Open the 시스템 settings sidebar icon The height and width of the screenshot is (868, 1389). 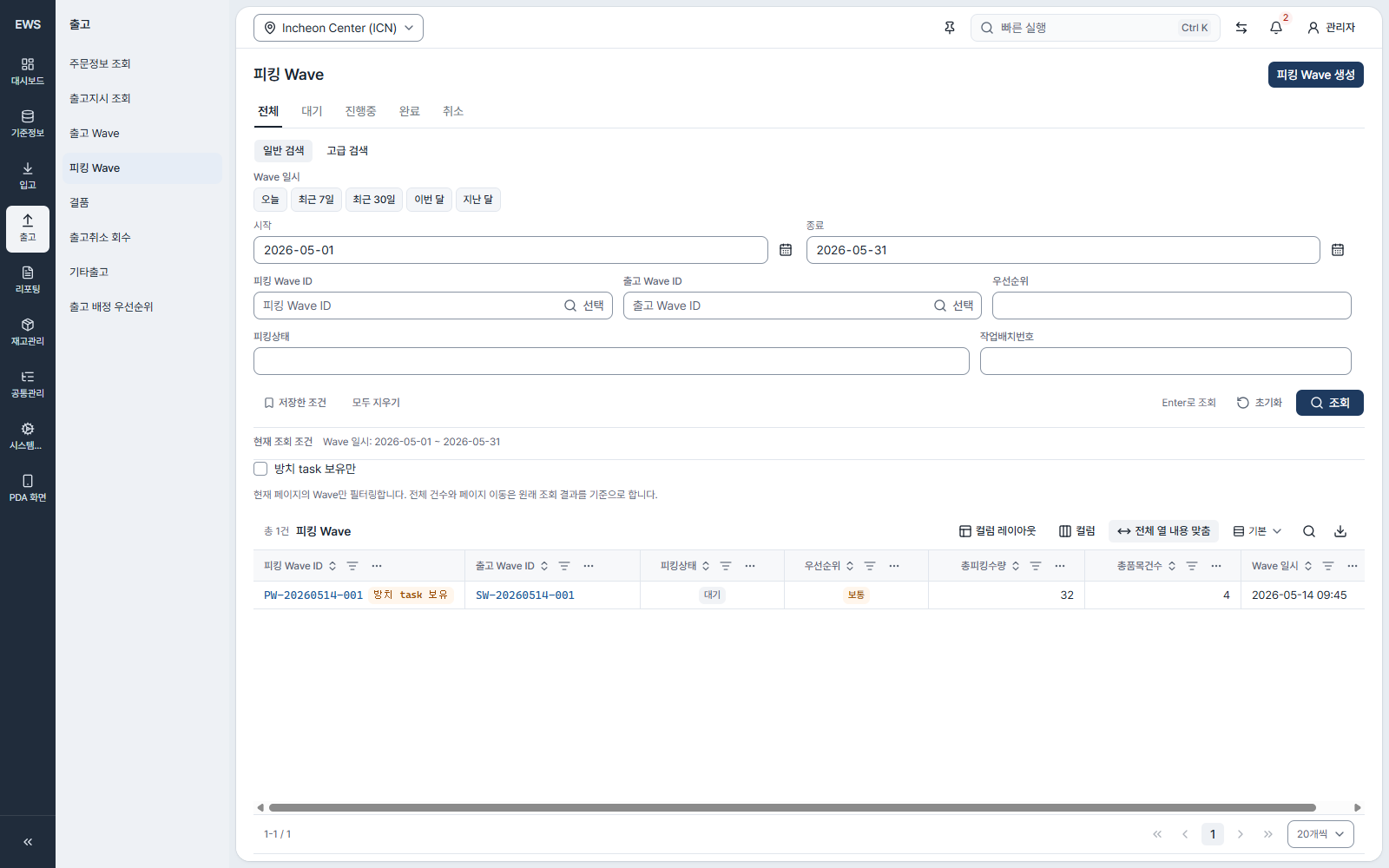click(28, 437)
